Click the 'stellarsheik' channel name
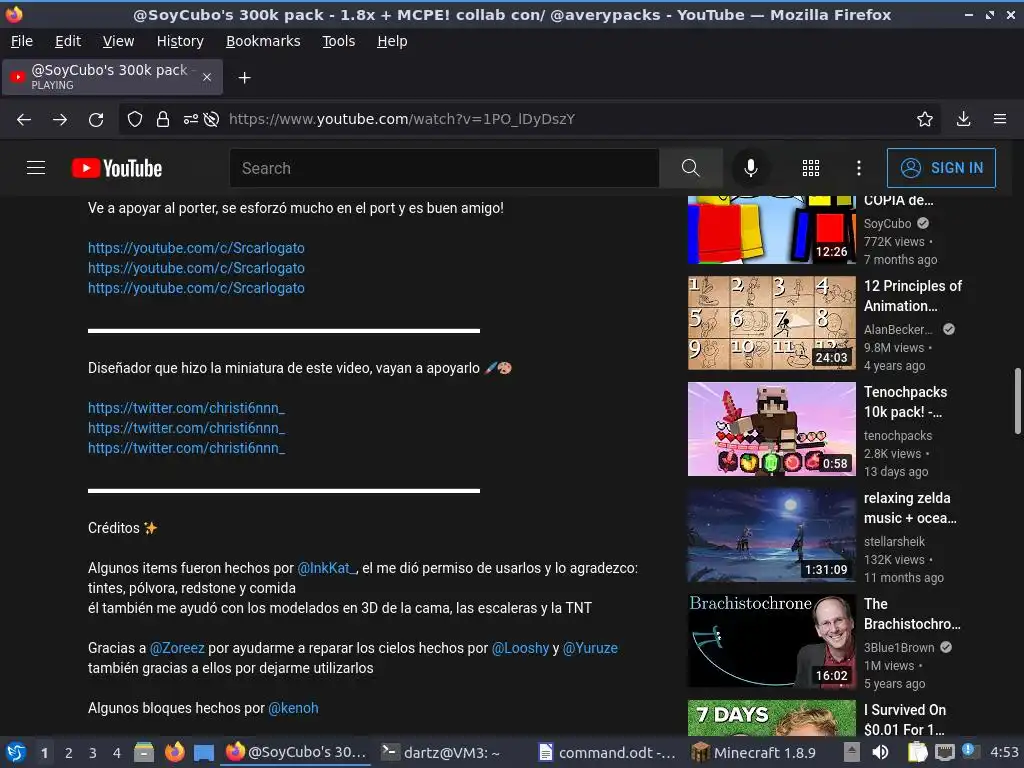Viewport: 1024px width, 768px height. [x=895, y=541]
